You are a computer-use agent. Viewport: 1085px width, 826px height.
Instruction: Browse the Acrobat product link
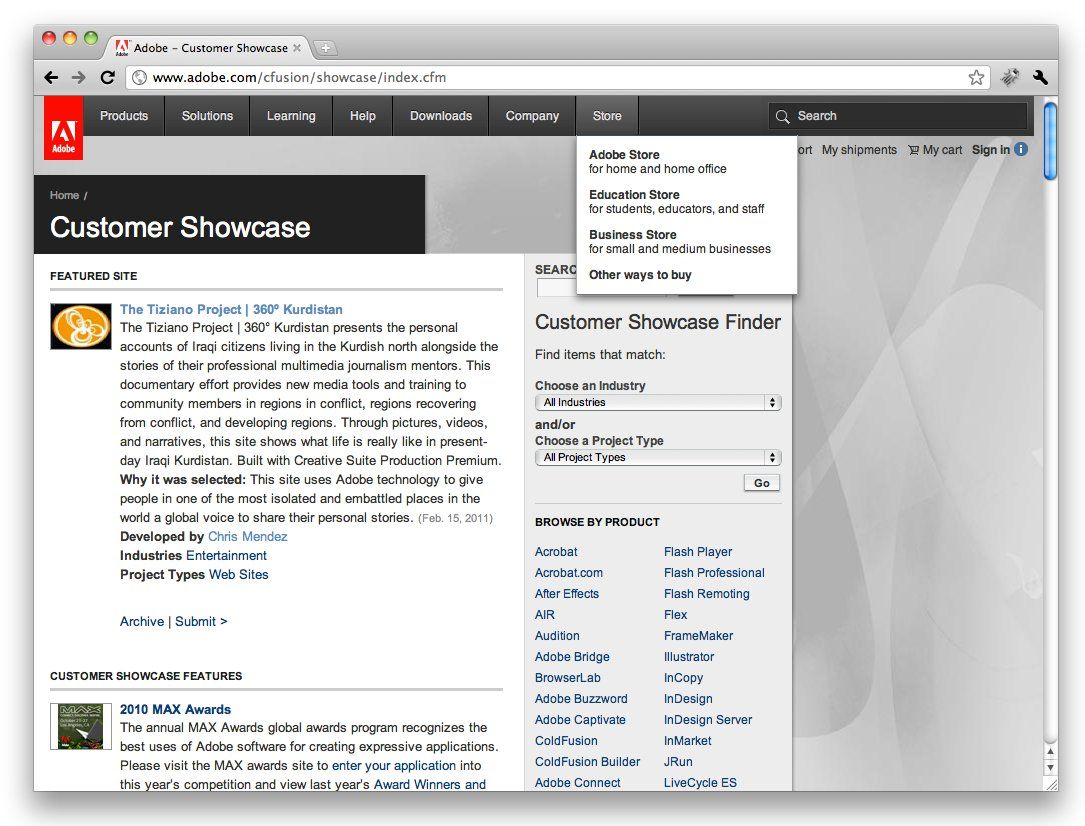tap(556, 551)
